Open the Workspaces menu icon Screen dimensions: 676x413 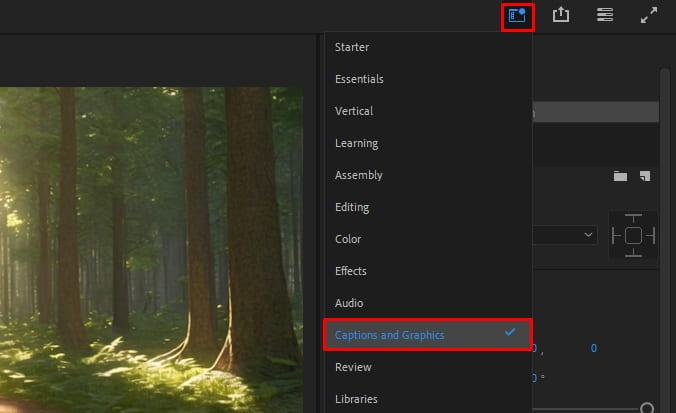517,16
